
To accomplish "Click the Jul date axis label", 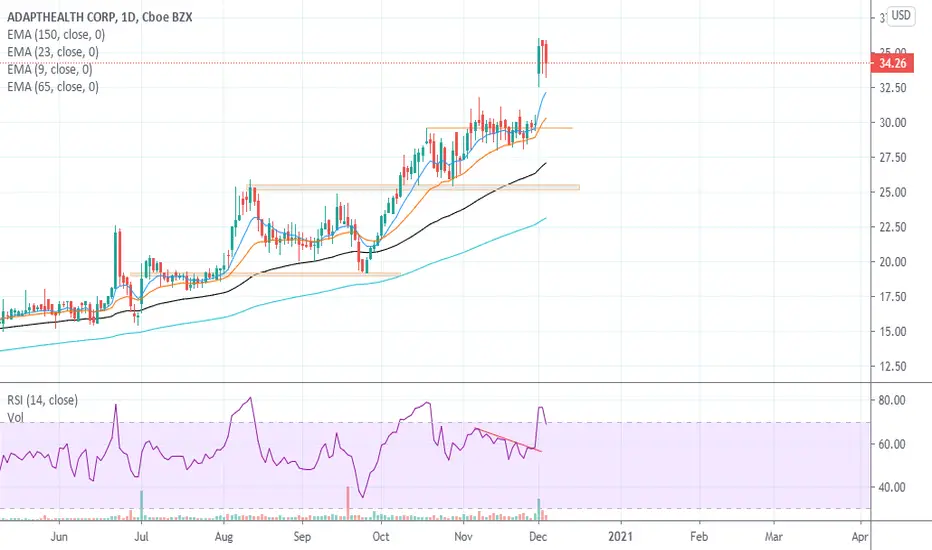I will click(141, 536).
